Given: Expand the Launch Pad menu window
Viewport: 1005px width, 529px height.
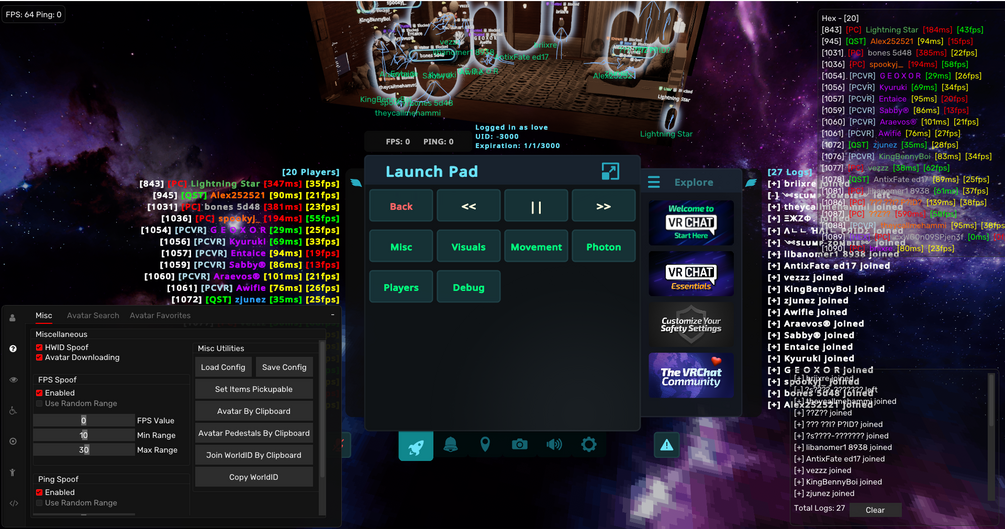Looking at the screenshot, I should pyautogui.click(x=610, y=171).
